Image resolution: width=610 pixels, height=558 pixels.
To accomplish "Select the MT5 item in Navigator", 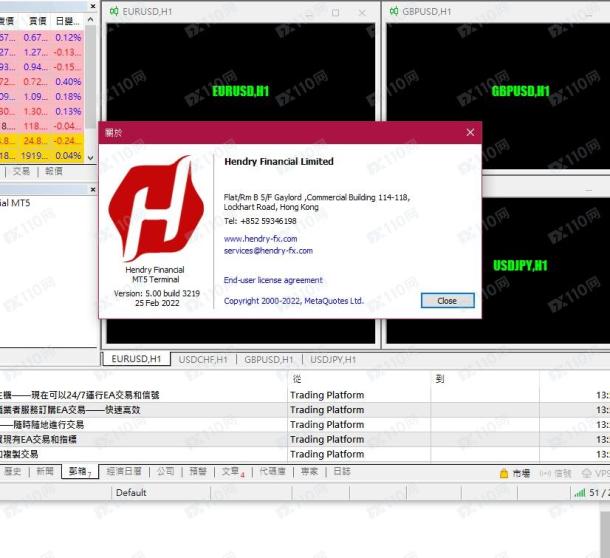I will [15, 203].
